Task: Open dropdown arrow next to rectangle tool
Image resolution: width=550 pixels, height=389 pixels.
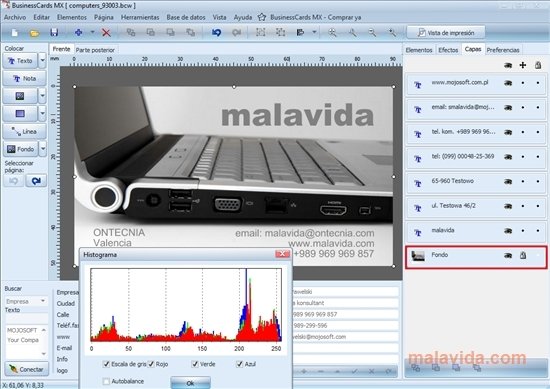Action: click(42, 113)
